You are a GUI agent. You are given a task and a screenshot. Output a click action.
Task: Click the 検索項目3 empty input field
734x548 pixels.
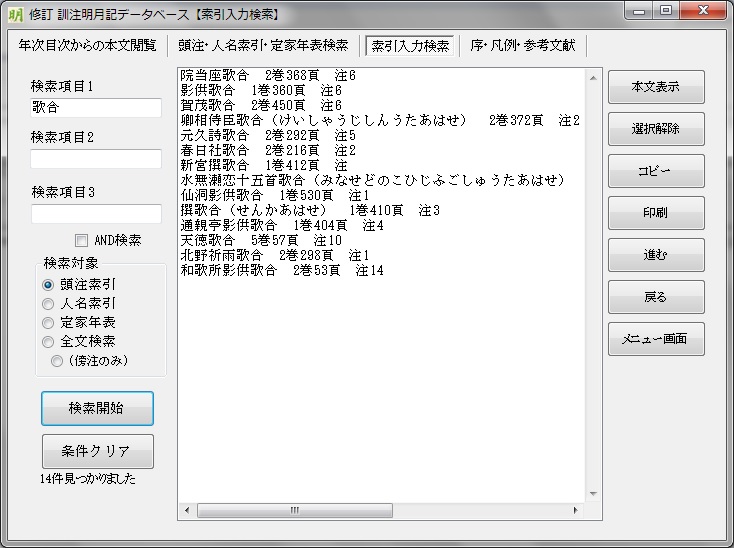96,213
